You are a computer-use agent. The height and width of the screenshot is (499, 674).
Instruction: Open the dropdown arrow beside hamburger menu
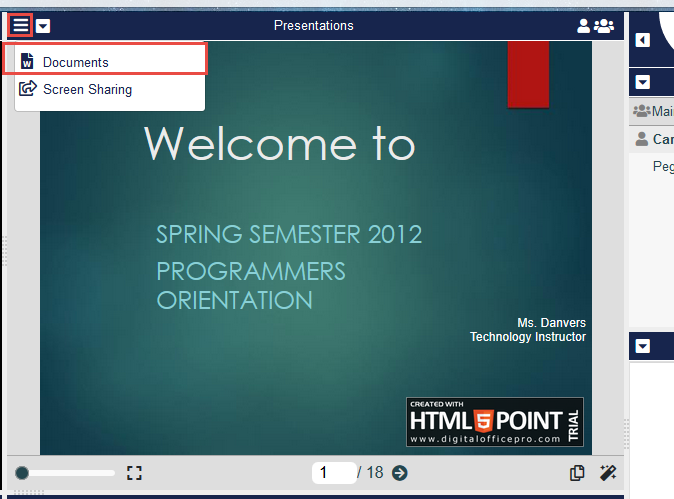(44, 26)
